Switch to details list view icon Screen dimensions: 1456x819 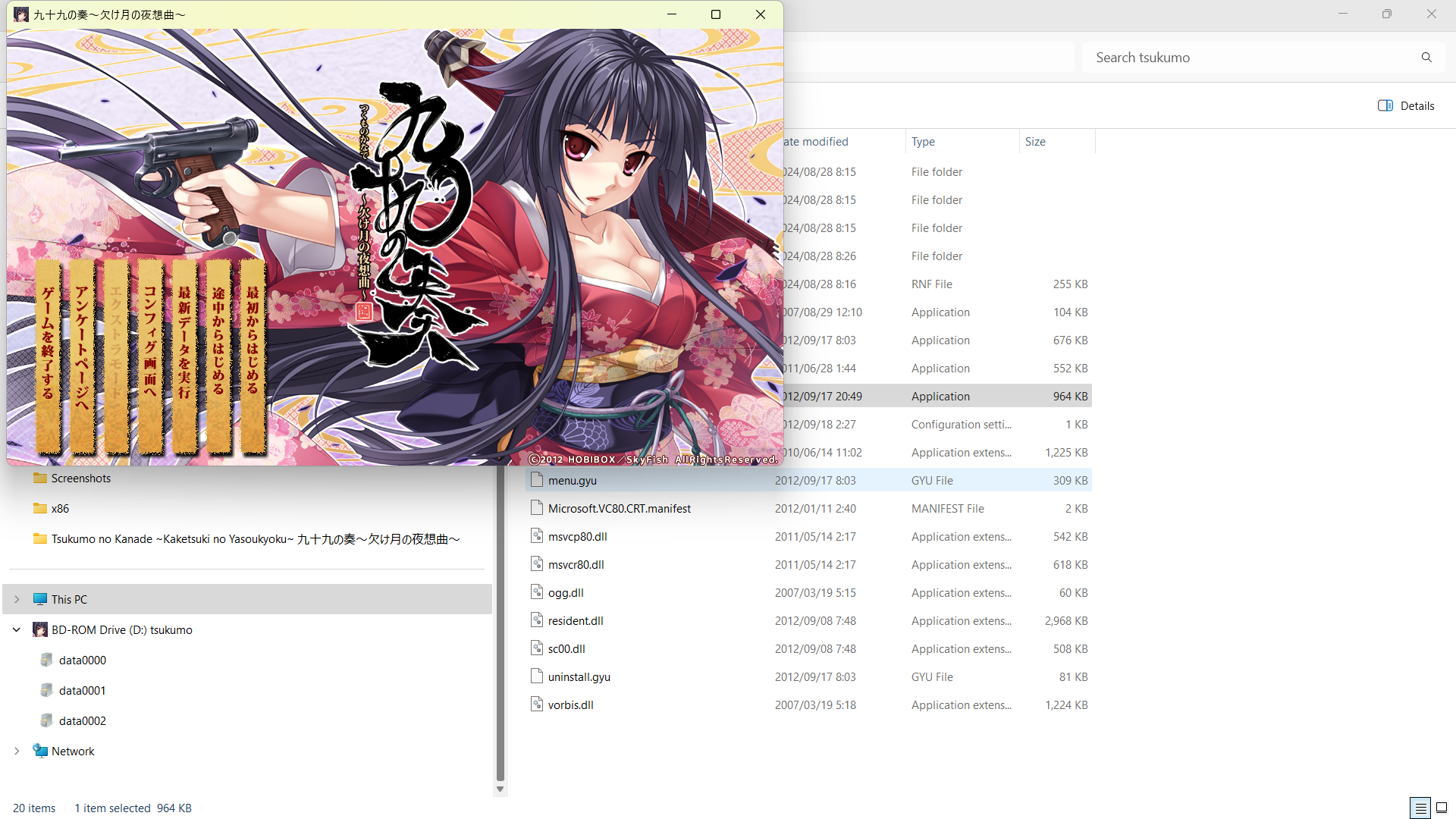point(1420,808)
